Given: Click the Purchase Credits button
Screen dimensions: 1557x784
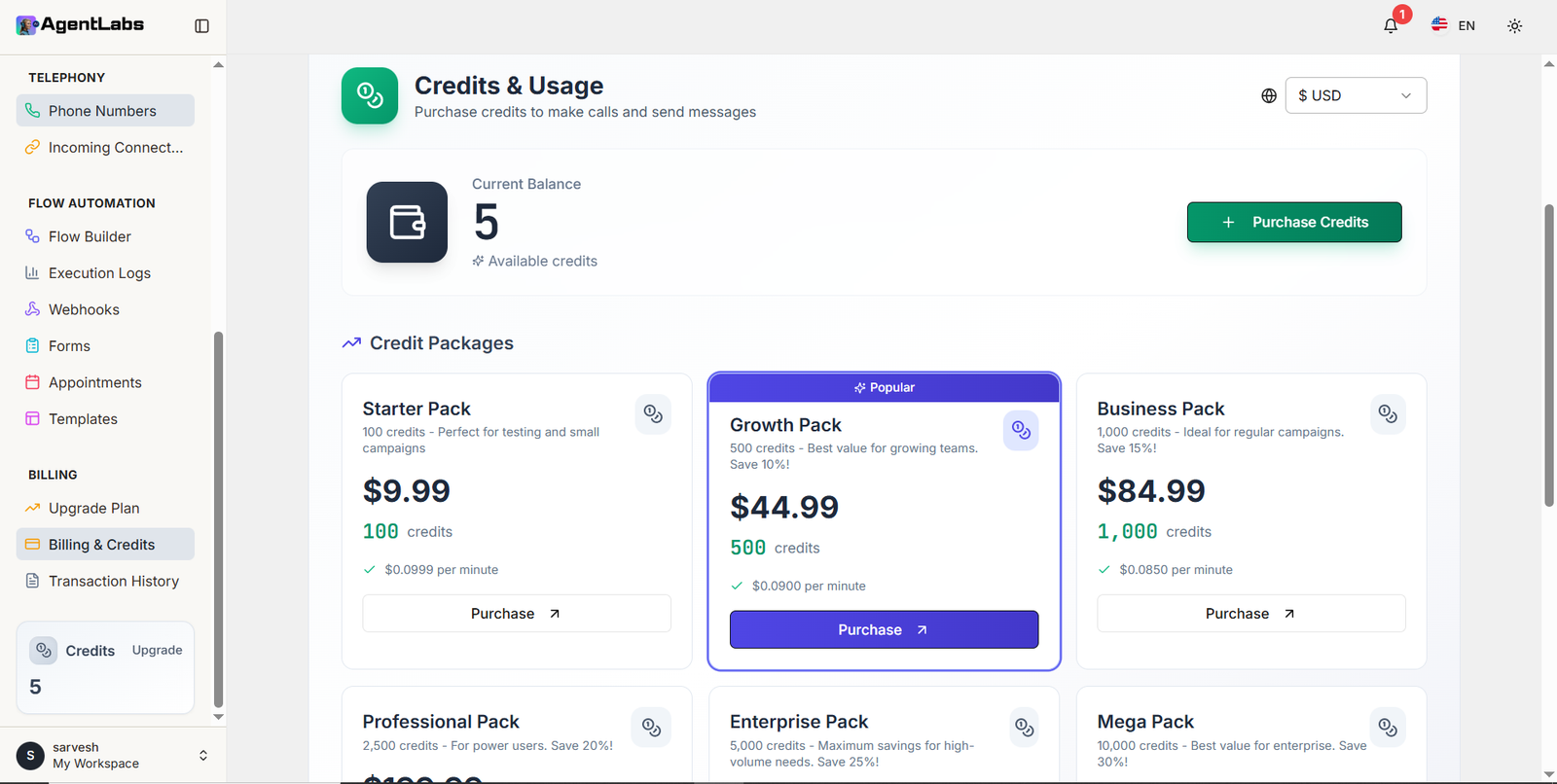Looking at the screenshot, I should [x=1294, y=222].
